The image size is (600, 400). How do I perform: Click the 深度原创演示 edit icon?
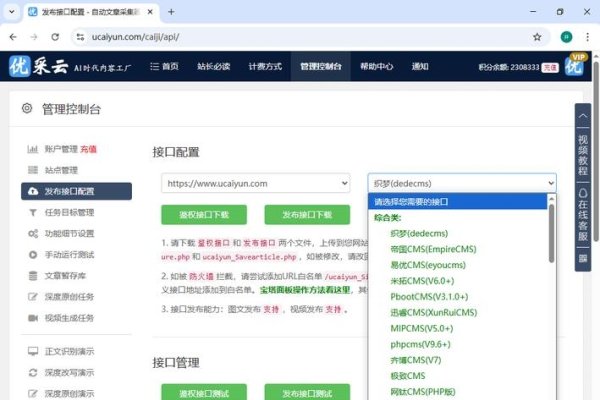(x=33, y=393)
